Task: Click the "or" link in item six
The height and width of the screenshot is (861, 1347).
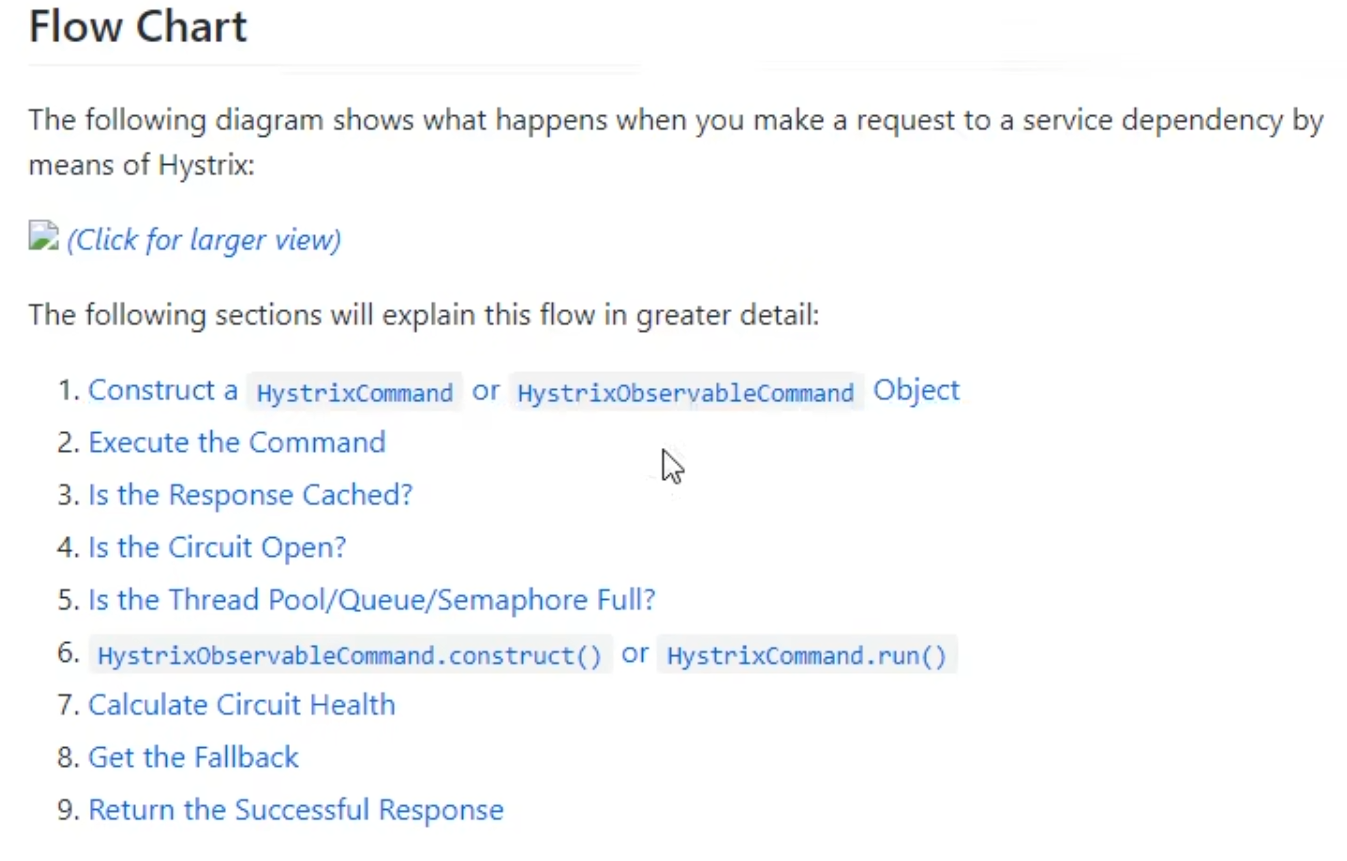Action: pos(635,654)
